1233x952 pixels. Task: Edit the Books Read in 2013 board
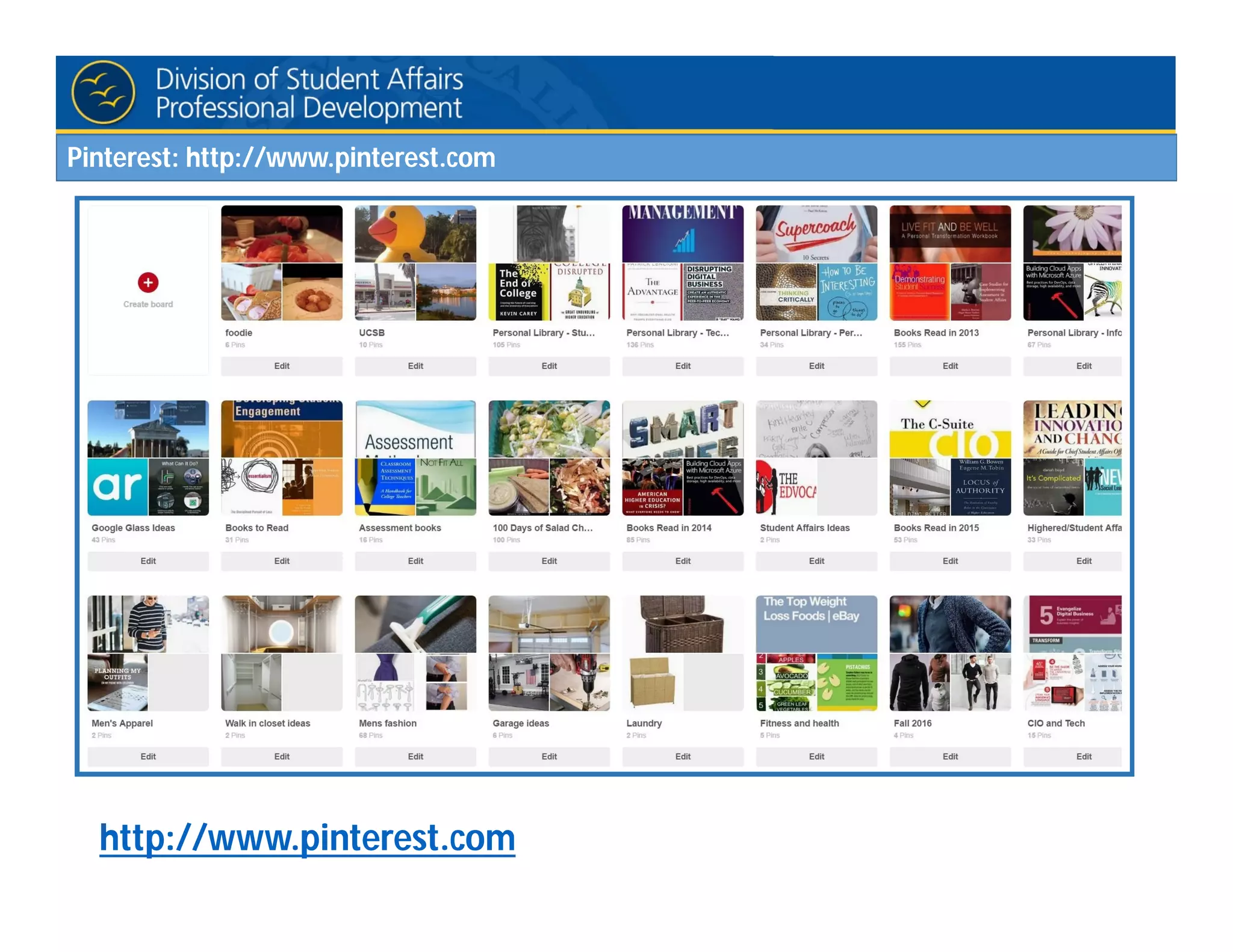pyautogui.click(x=950, y=366)
